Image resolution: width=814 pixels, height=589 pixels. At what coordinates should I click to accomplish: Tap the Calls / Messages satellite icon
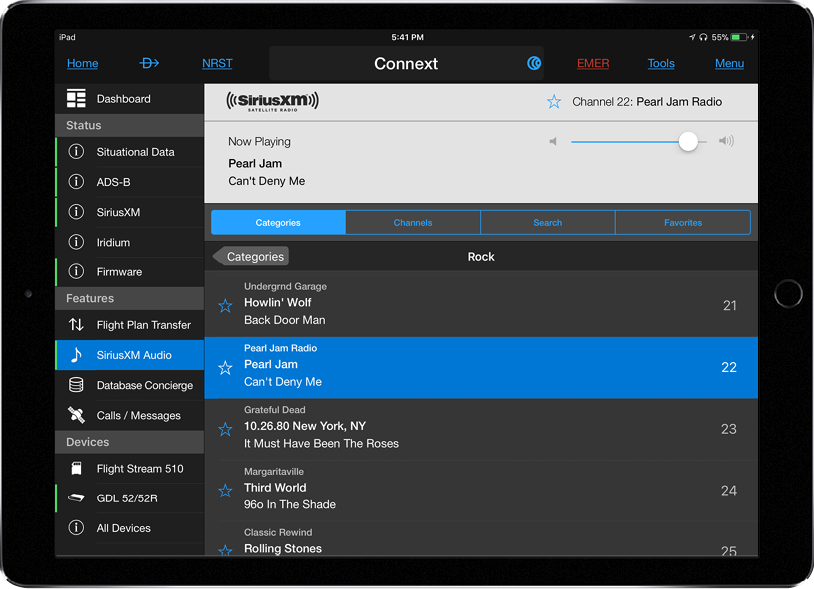tap(76, 415)
